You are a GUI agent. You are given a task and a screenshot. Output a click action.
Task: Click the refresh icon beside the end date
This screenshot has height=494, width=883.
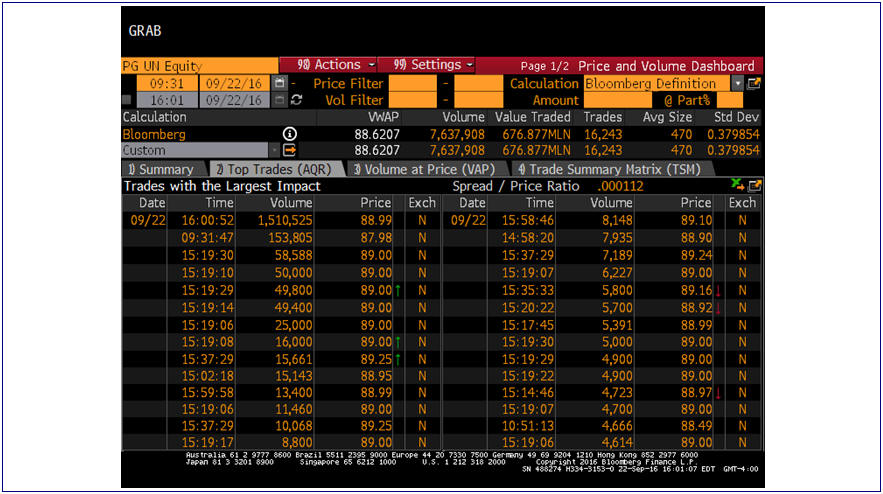click(x=296, y=100)
